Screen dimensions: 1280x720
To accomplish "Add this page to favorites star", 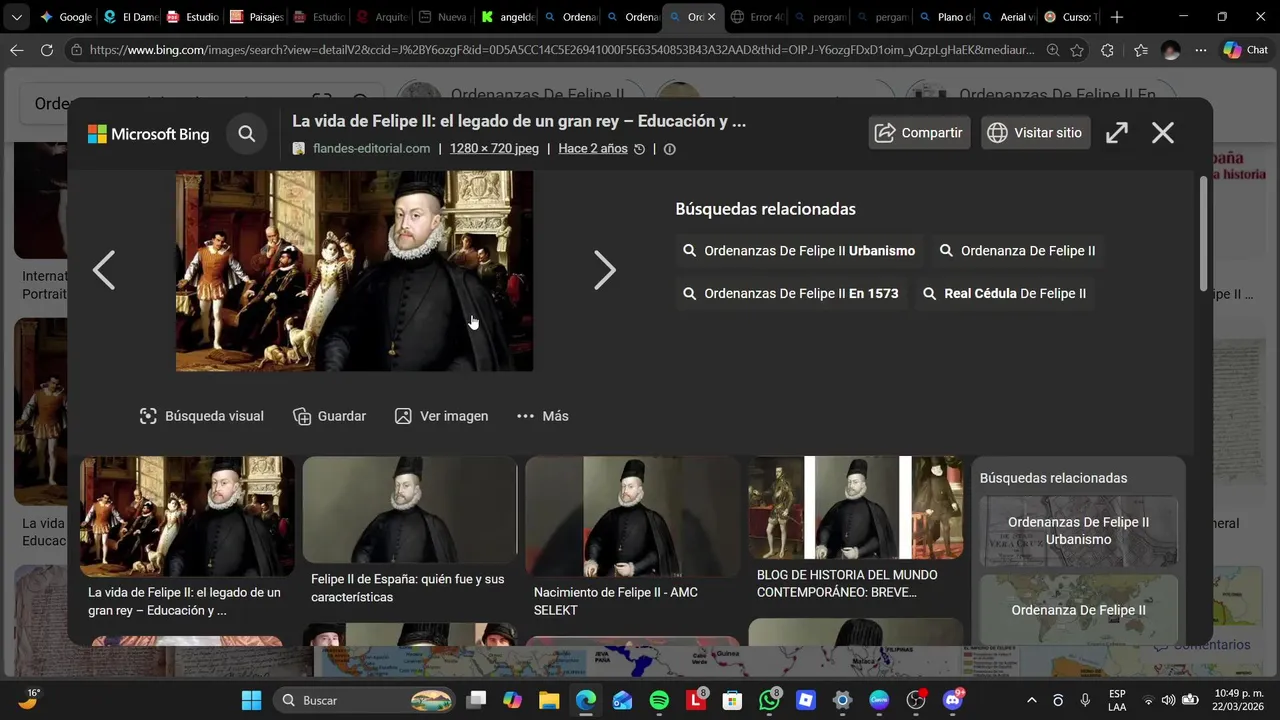I will click(1077, 50).
